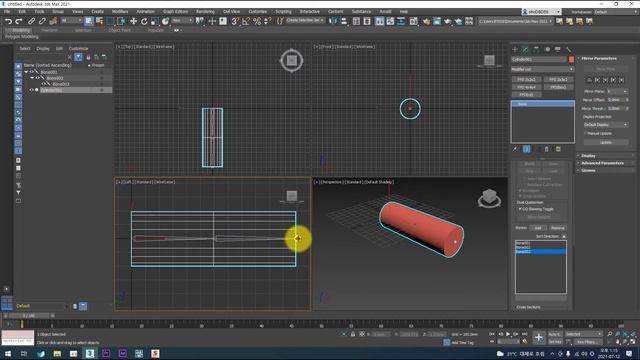Expand the Gizmos rollout
640x360 pixels.
[x=588, y=171]
